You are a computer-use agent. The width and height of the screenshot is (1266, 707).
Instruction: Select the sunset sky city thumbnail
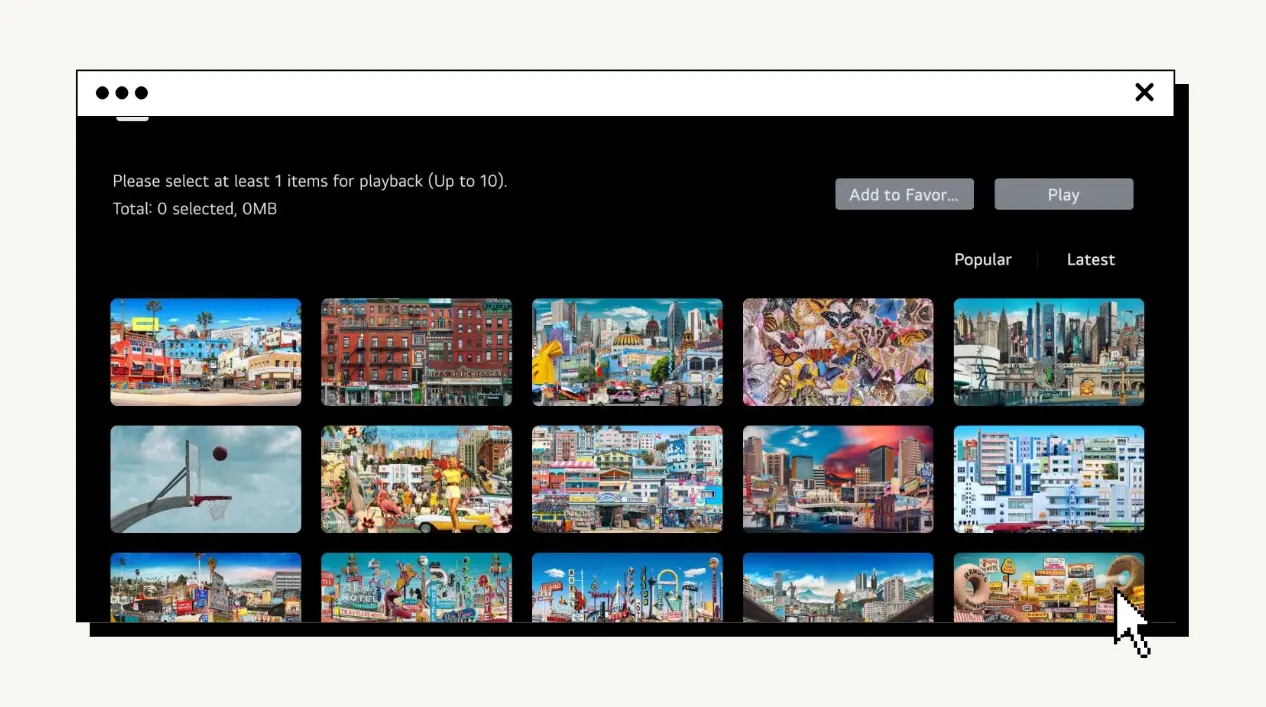click(838, 479)
